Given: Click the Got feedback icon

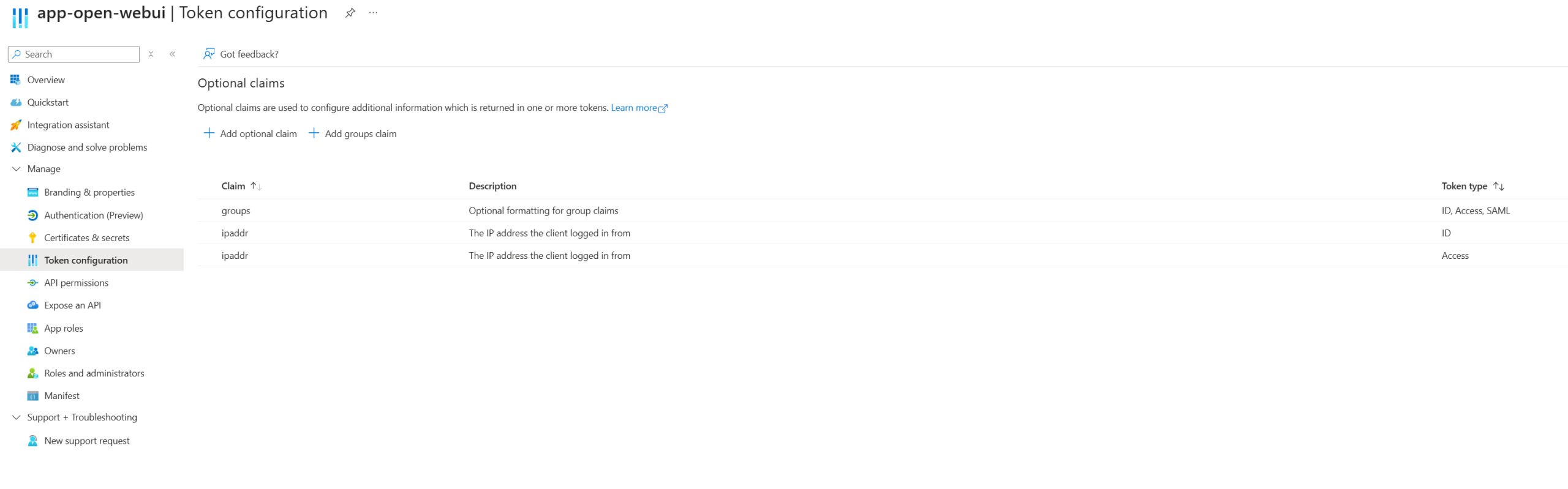Looking at the screenshot, I should [209, 54].
